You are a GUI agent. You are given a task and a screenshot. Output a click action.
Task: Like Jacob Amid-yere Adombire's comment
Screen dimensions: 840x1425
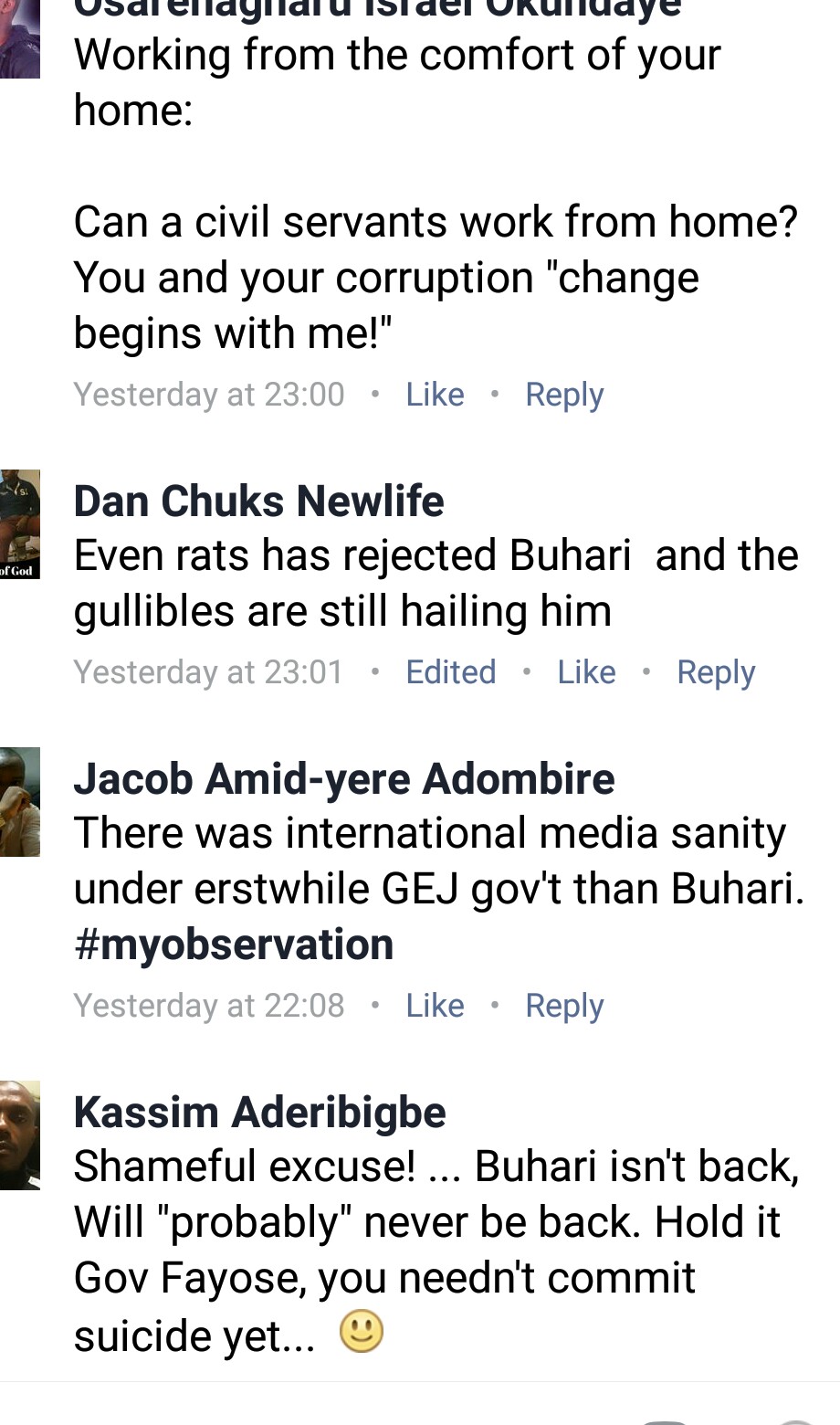click(x=435, y=1006)
